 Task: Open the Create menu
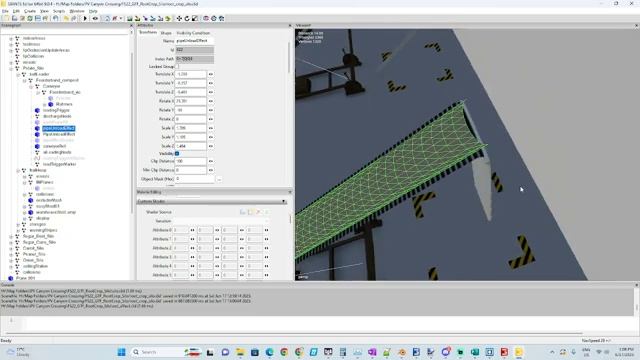[x=30, y=11]
